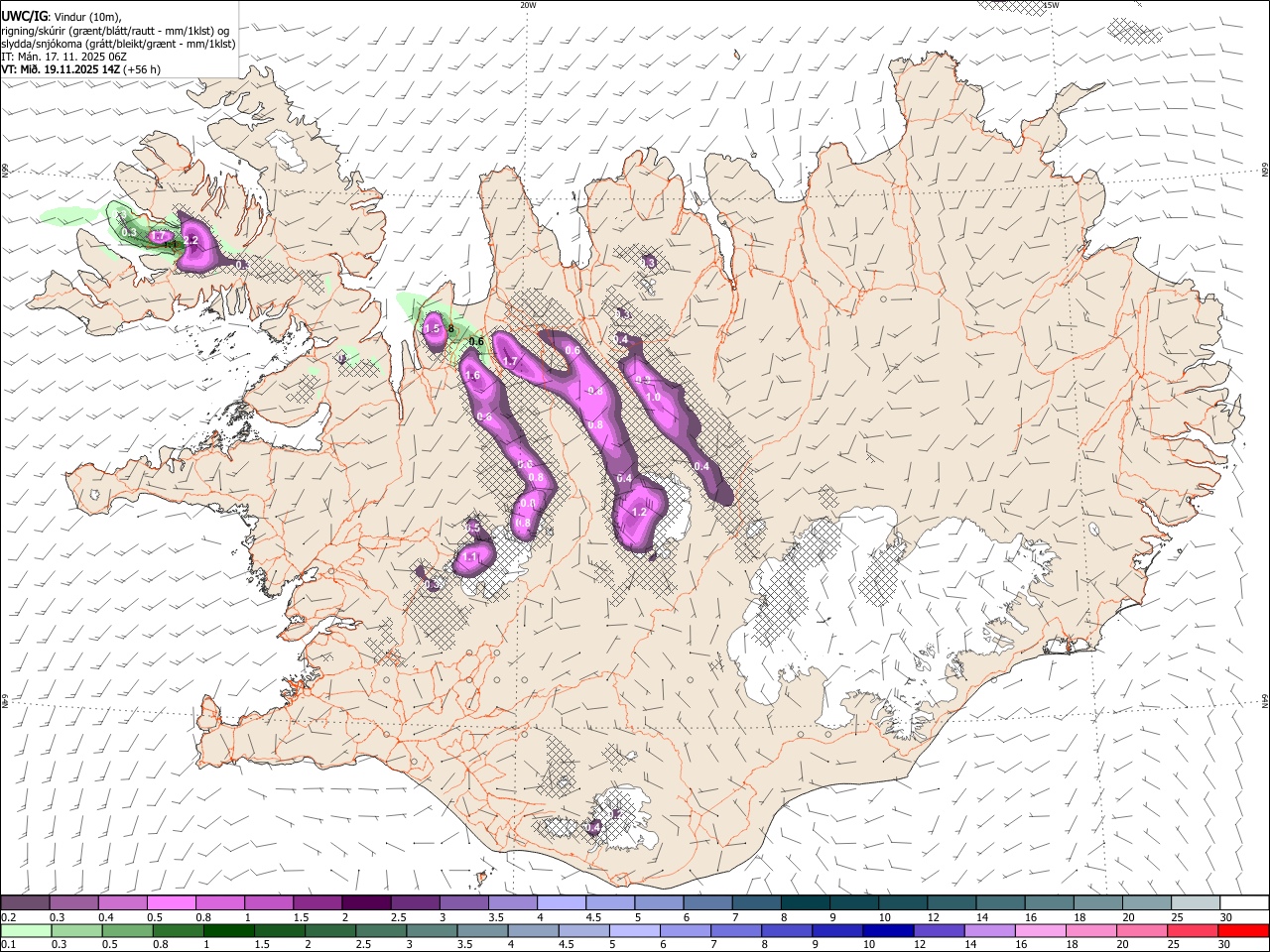This screenshot has height=952, width=1270.
Task: Select the 2–2.5 green lower-scale swatch
Action: point(329,930)
